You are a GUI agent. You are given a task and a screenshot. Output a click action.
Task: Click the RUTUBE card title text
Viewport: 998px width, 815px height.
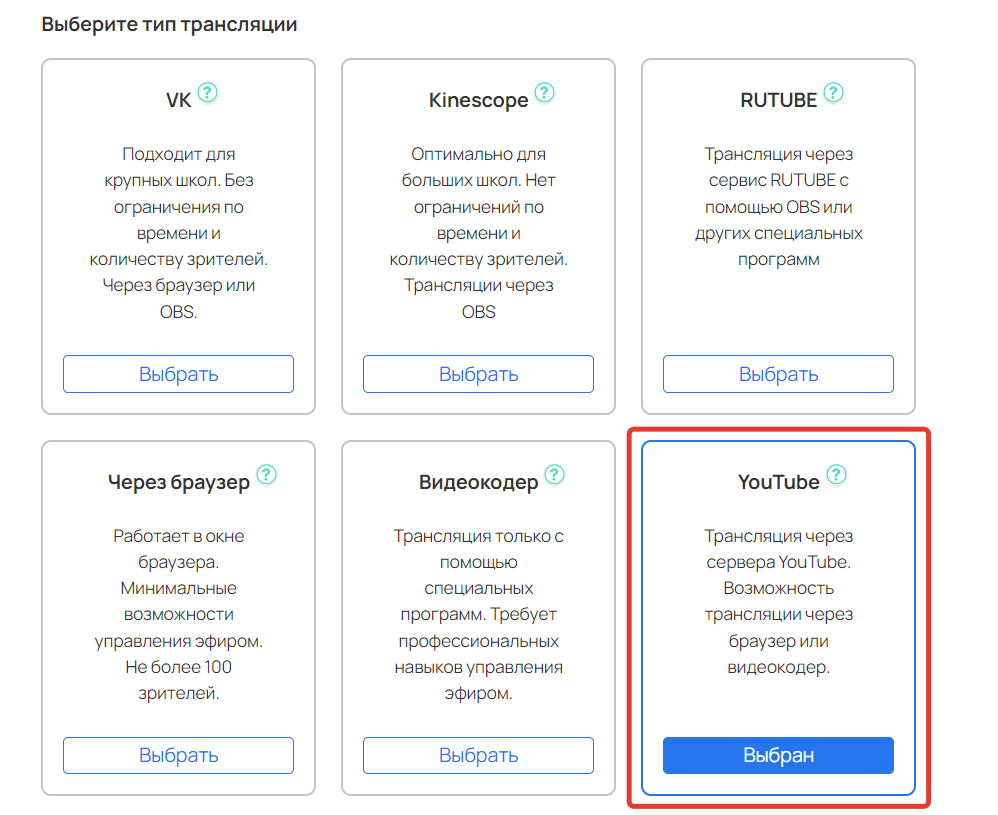point(778,101)
